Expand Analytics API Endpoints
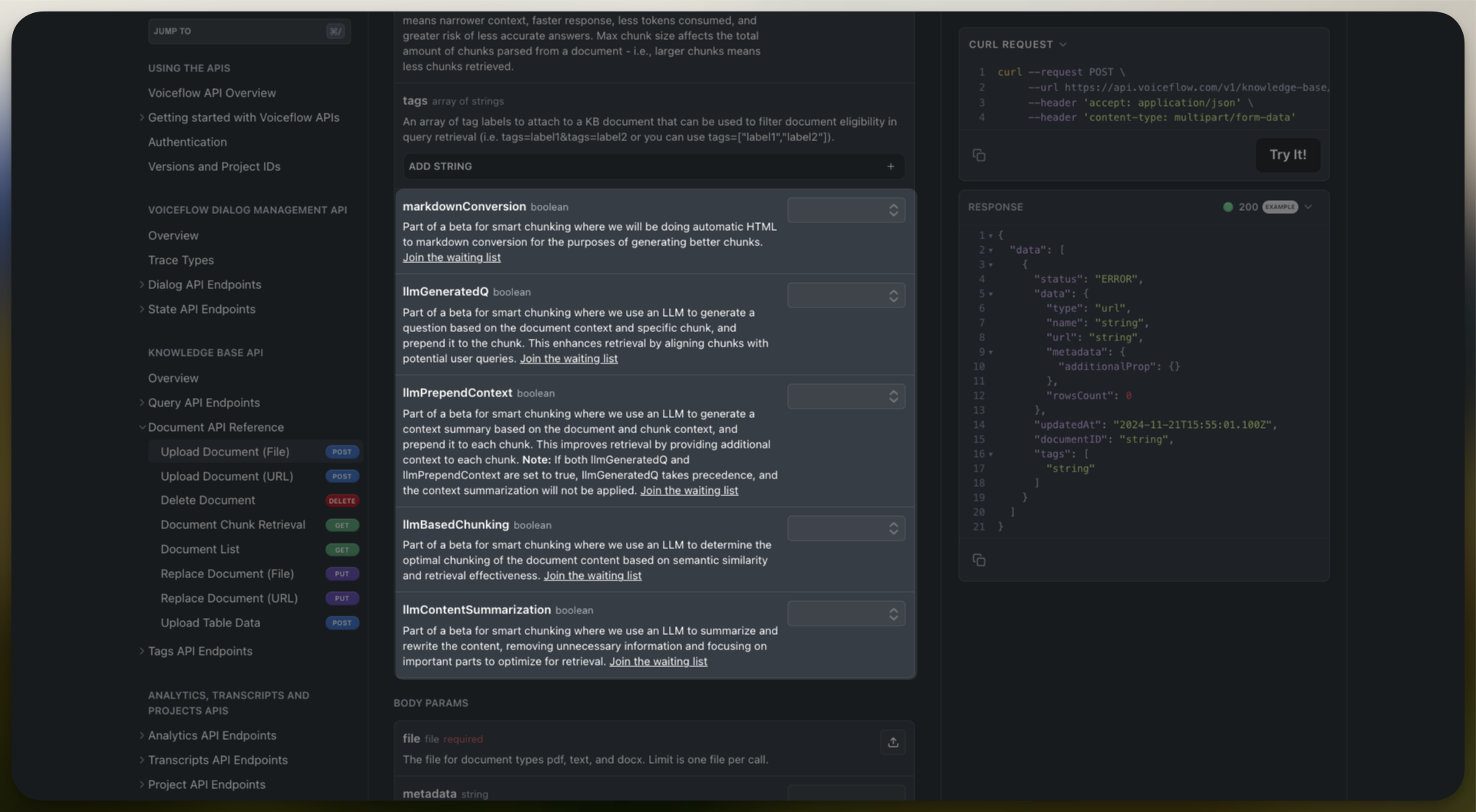1476x812 pixels. (x=142, y=735)
